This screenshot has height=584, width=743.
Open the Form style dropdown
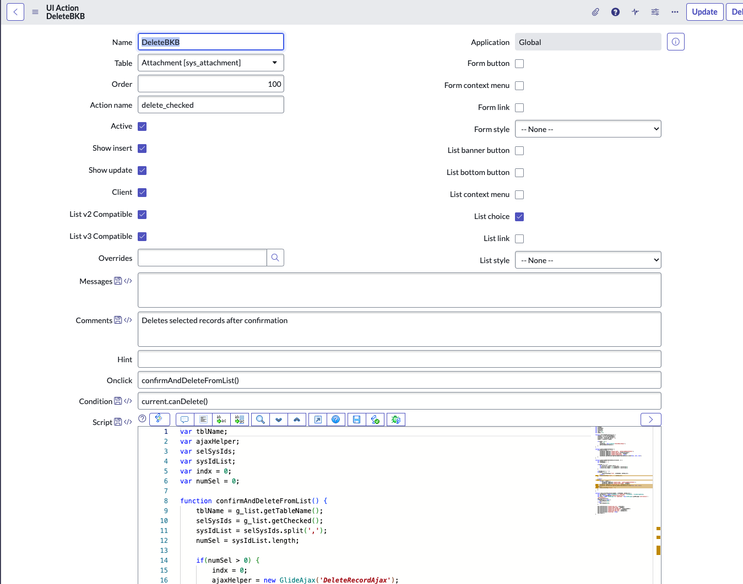click(x=588, y=129)
